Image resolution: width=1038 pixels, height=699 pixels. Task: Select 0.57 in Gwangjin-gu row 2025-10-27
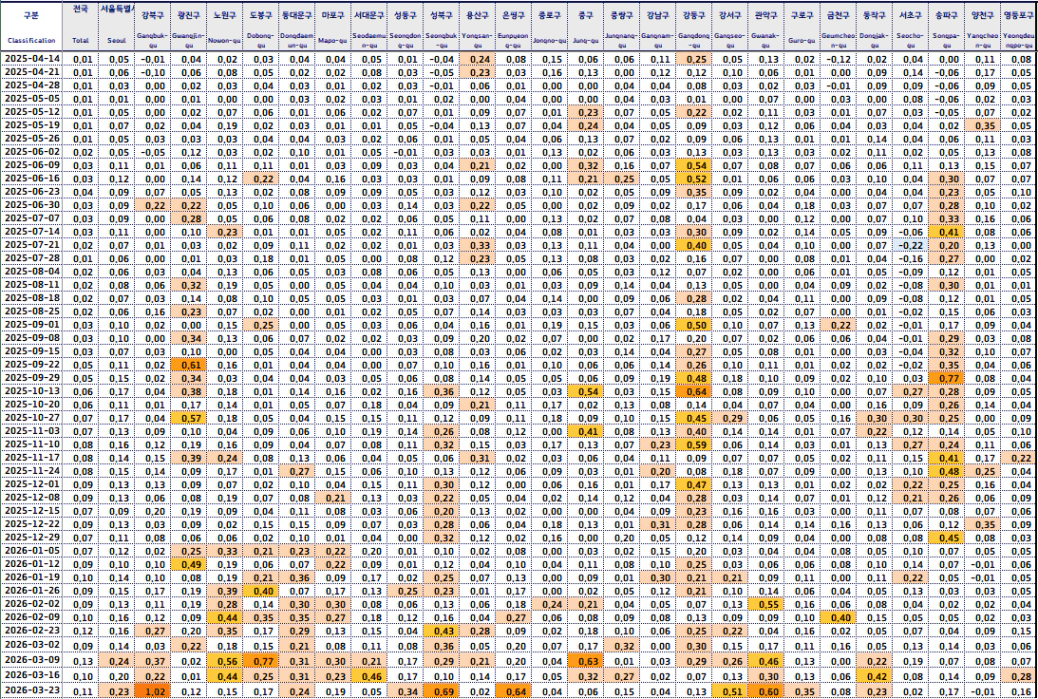188,418
